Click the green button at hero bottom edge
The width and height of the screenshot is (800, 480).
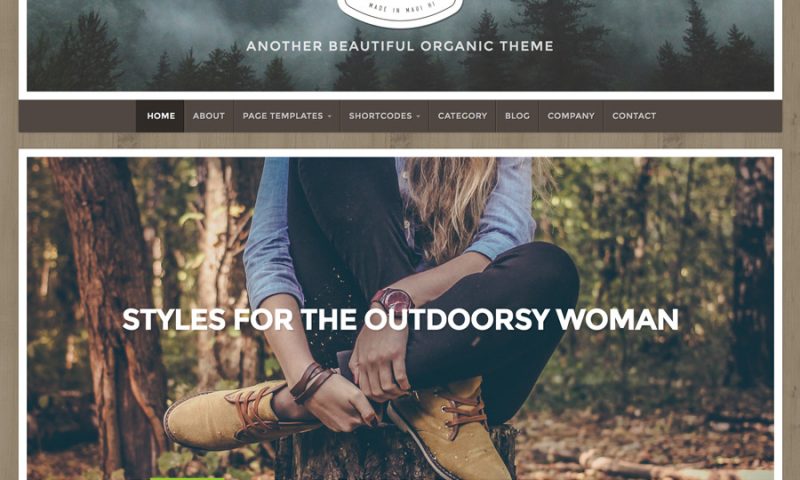(x=187, y=478)
